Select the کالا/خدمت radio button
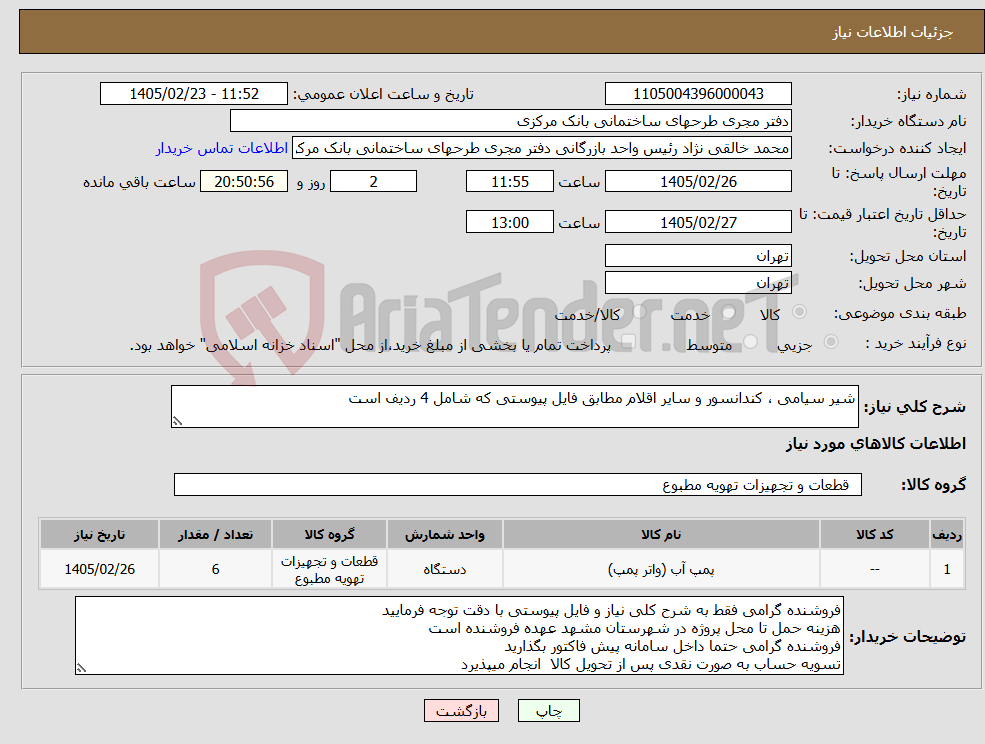The width and height of the screenshot is (985, 744). pos(639,312)
